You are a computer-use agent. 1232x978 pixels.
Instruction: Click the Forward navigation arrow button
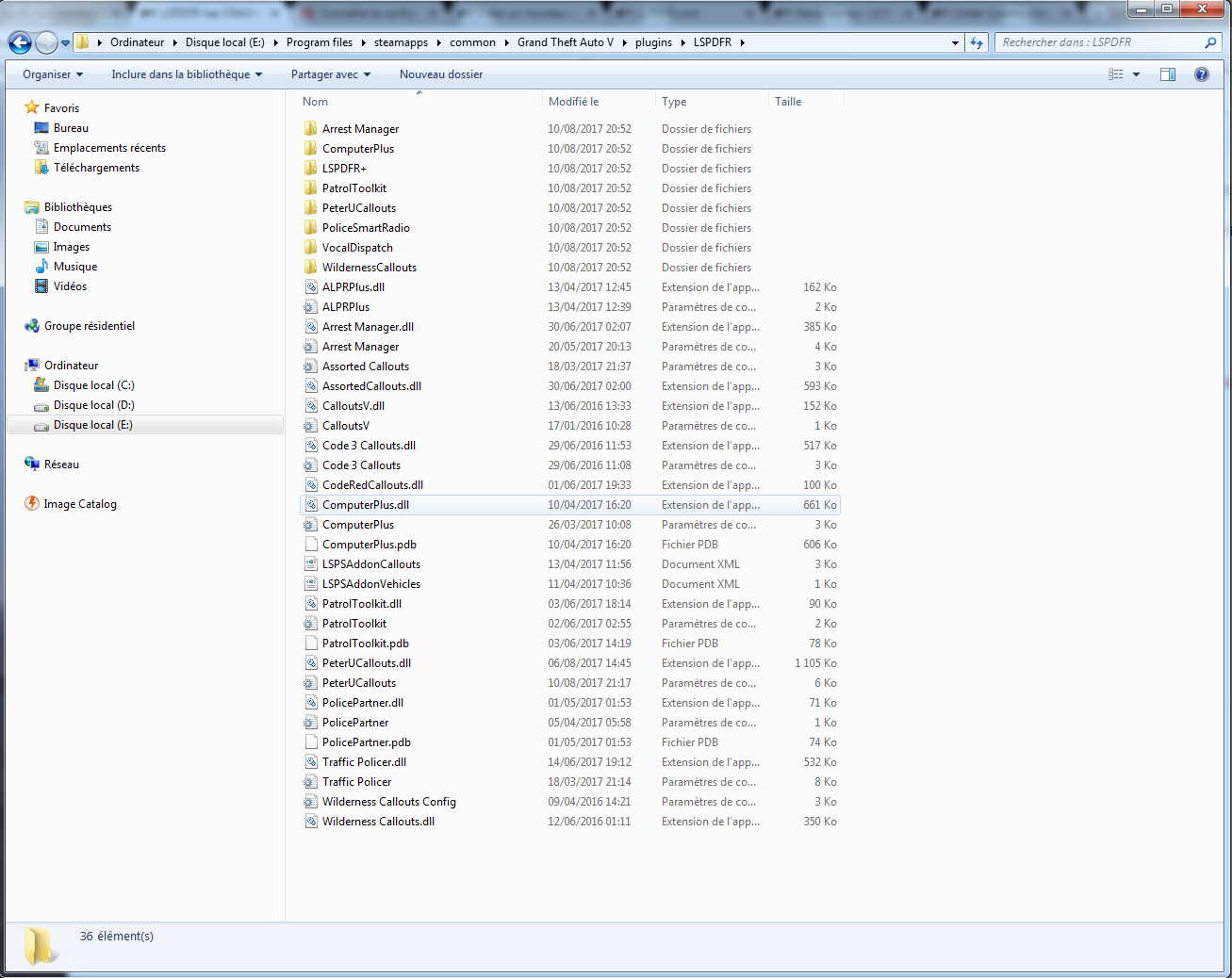click(46, 42)
